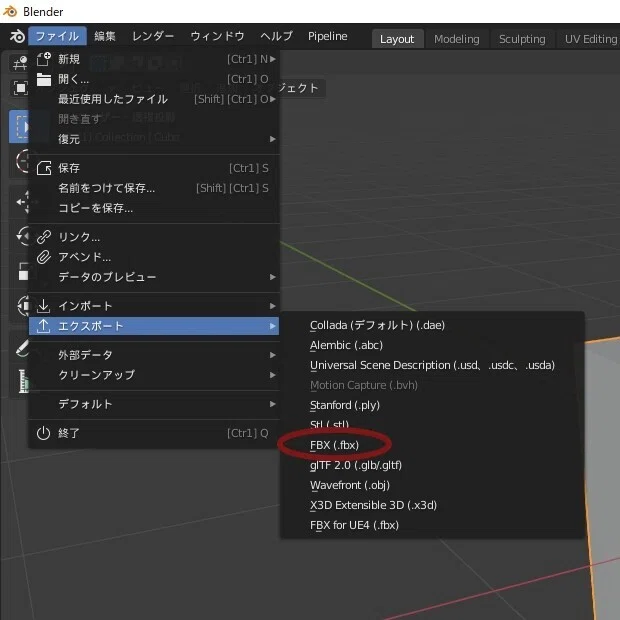Click the save icon beside 保存
This screenshot has width=620, height=620.
(43, 168)
